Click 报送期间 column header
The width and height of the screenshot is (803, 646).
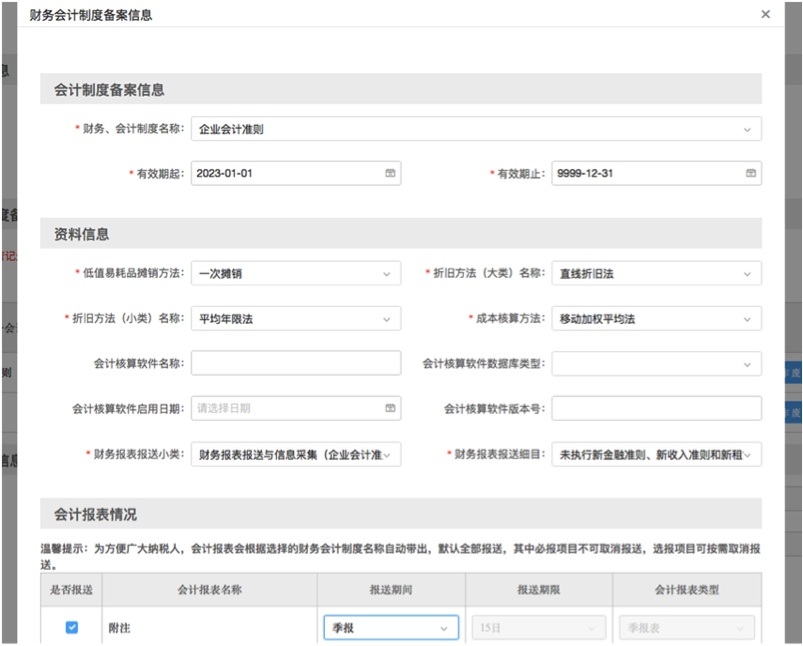point(391,590)
